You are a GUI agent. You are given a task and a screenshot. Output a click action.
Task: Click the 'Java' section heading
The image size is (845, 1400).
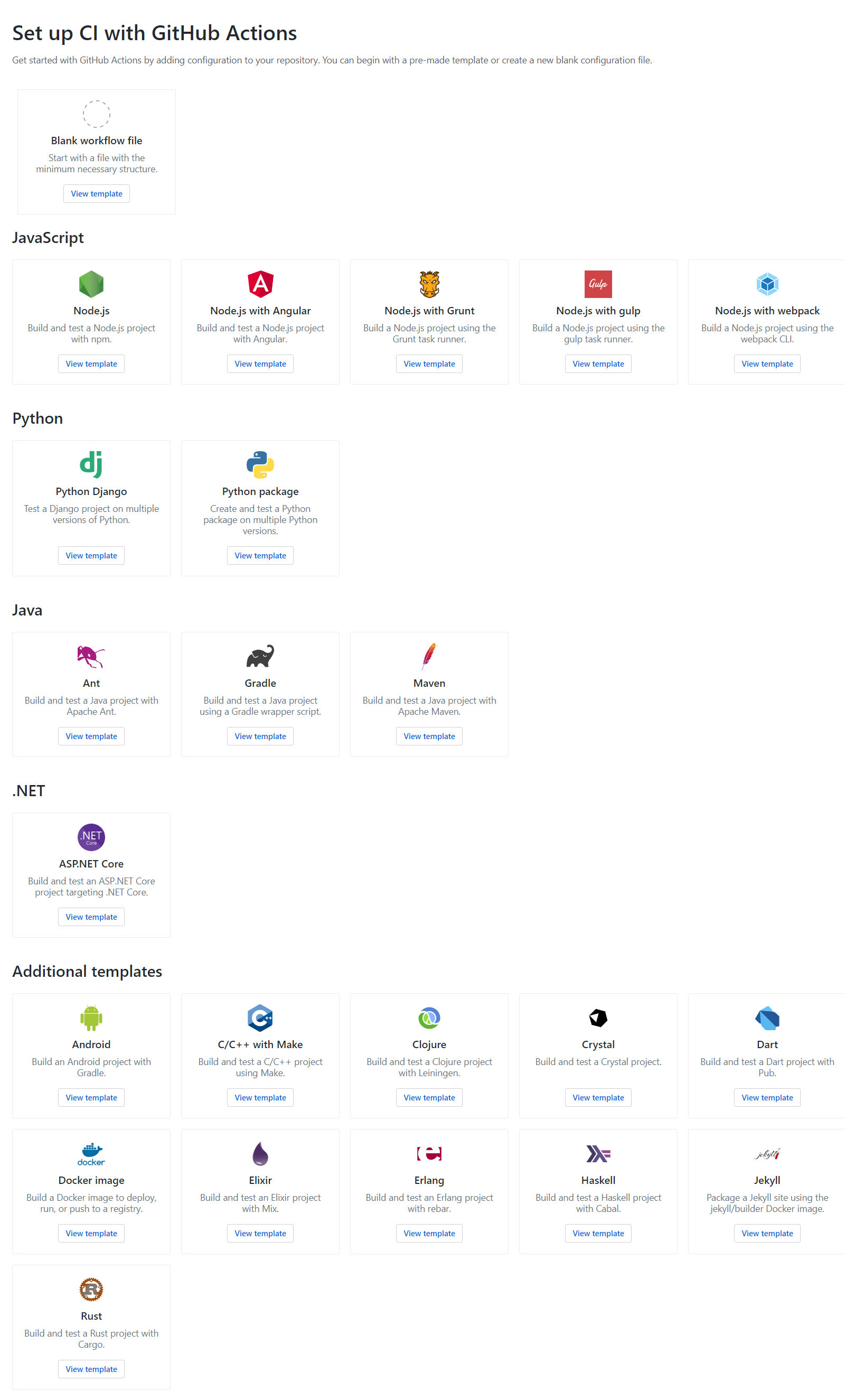tap(27, 610)
